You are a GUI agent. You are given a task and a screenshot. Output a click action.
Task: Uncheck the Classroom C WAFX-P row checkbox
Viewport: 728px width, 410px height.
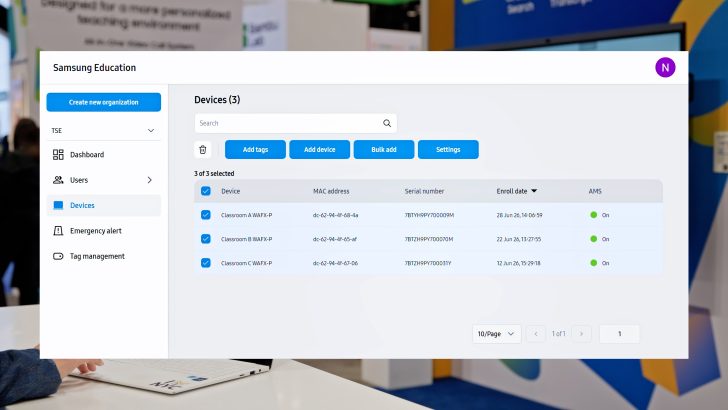(x=206, y=263)
